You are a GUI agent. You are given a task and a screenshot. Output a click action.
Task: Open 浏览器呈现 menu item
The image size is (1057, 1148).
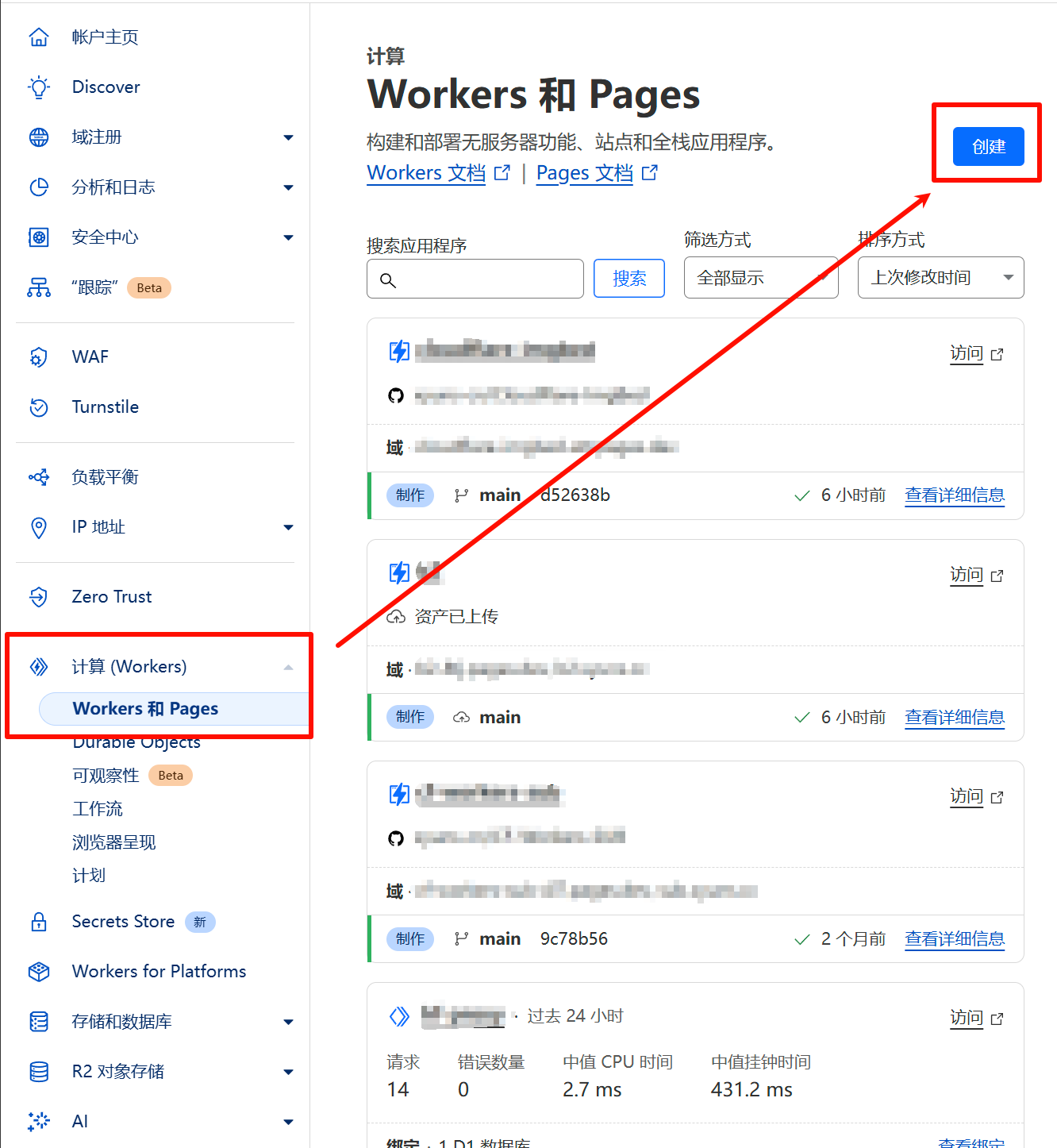click(x=114, y=842)
